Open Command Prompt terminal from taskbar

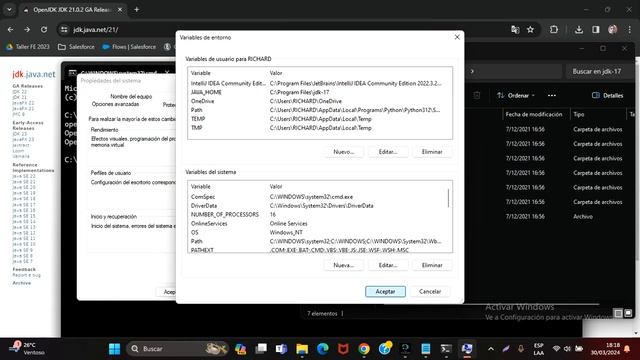click(446, 349)
